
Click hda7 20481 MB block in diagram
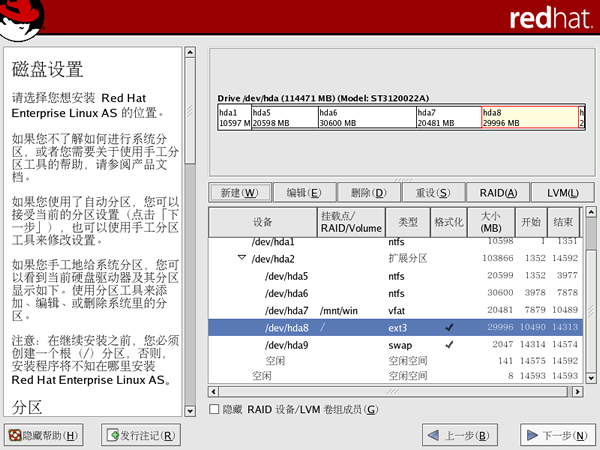tap(449, 118)
